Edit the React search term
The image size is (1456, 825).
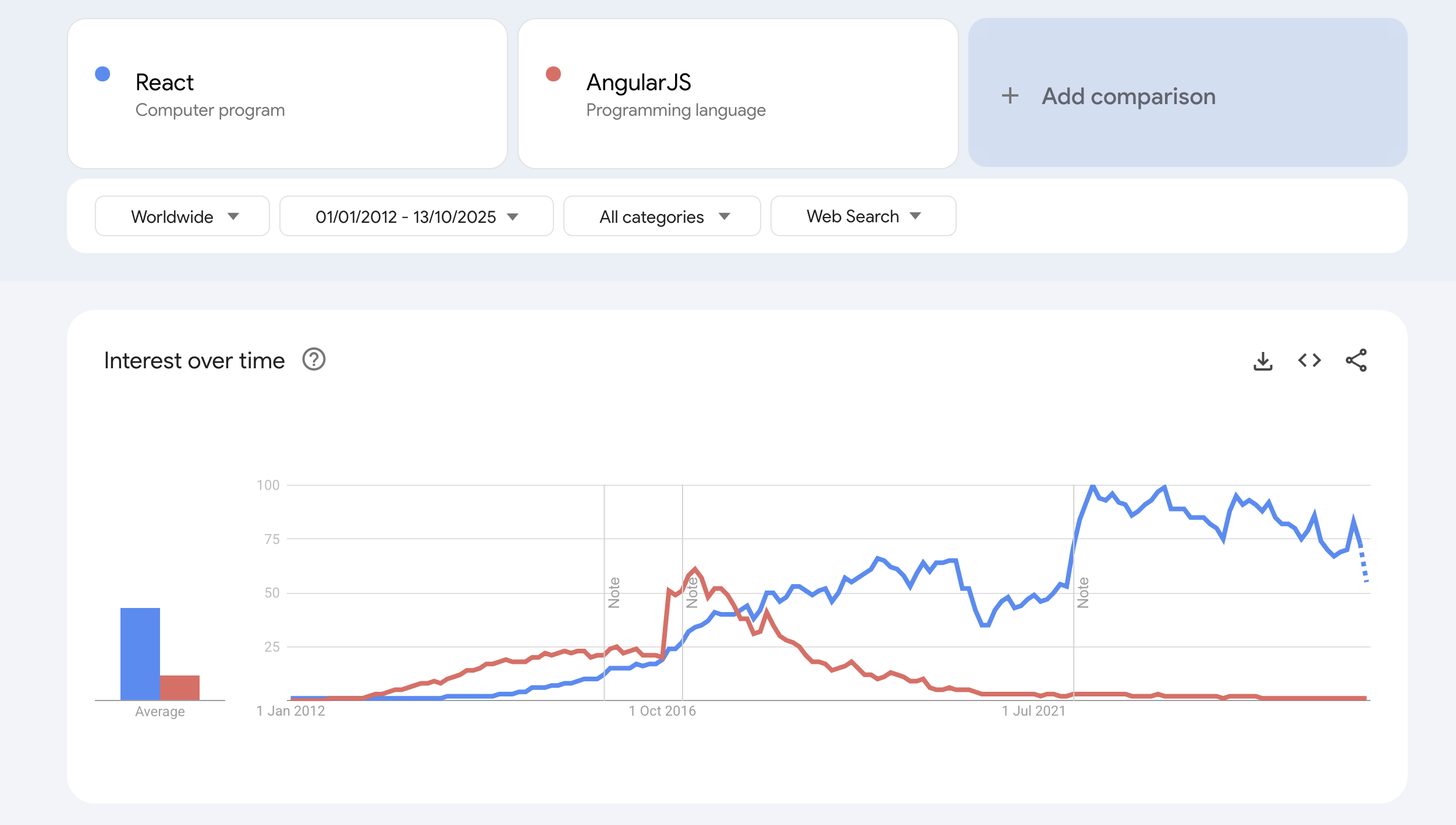(x=165, y=83)
